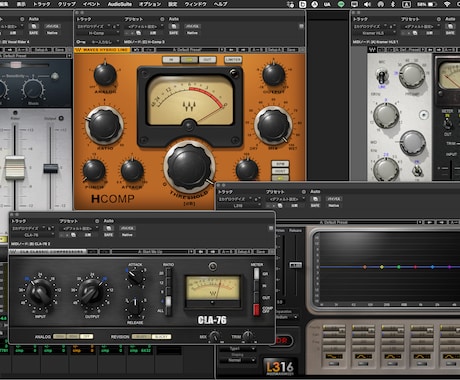The image size is (460, 380).
Task: Click the H-Comp Analog knob
Action: (105, 75)
